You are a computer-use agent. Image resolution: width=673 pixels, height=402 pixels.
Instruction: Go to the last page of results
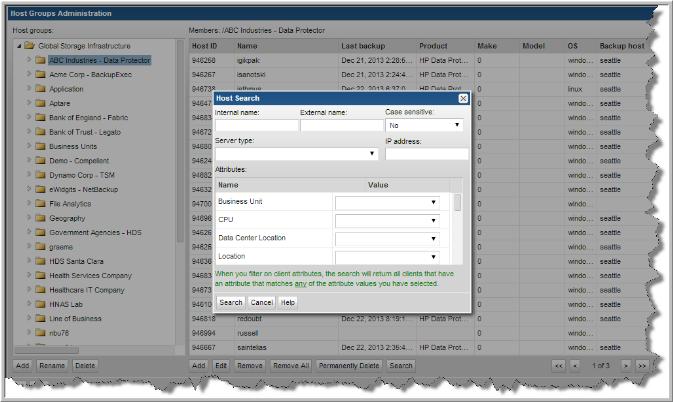(641, 366)
